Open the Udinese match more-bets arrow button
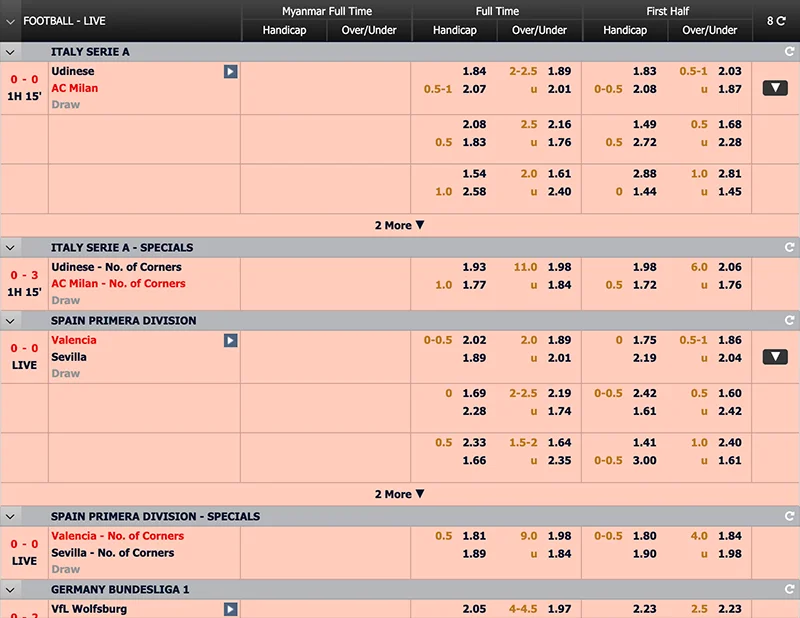800x618 pixels. 775,88
